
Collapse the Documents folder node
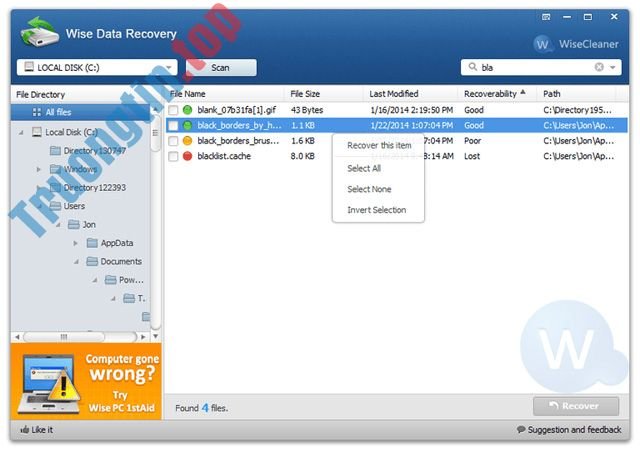point(76,262)
